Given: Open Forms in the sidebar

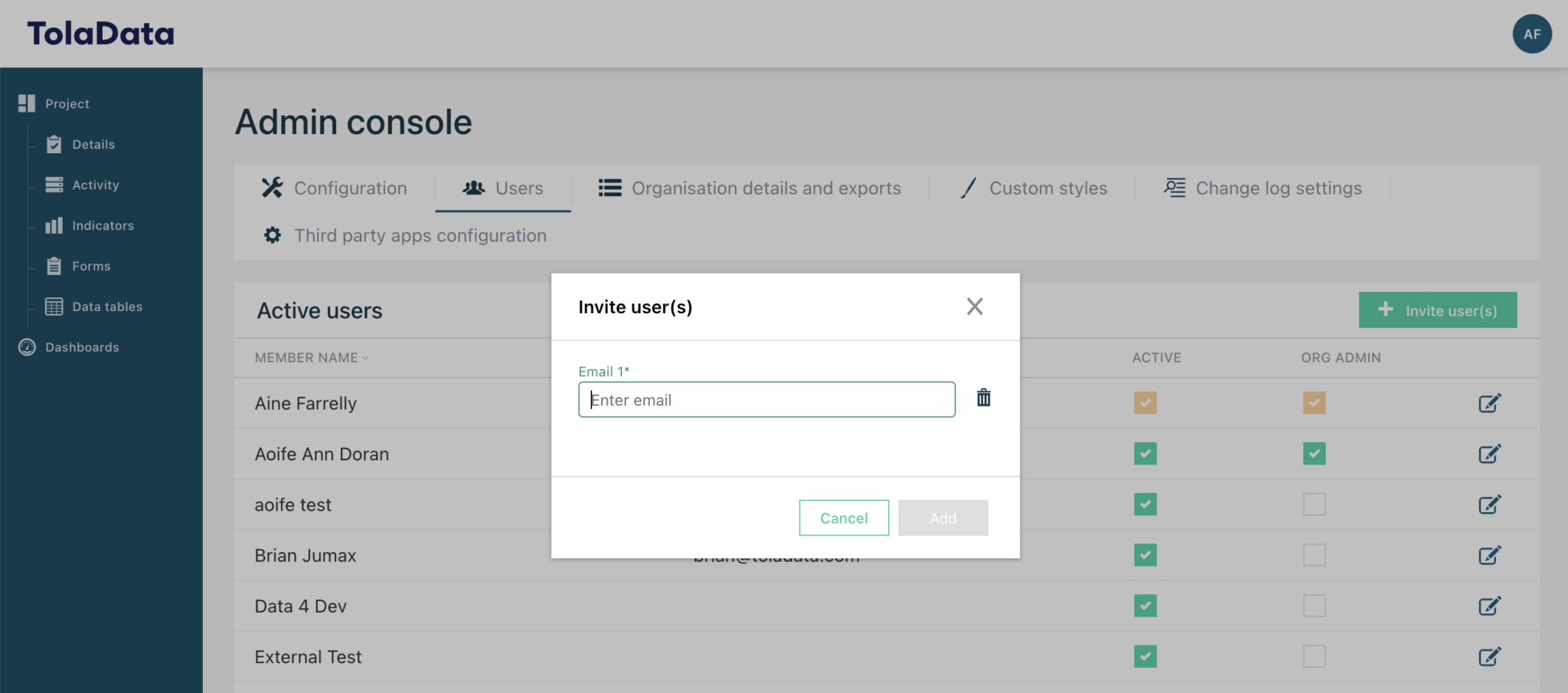Looking at the screenshot, I should [x=78, y=266].
